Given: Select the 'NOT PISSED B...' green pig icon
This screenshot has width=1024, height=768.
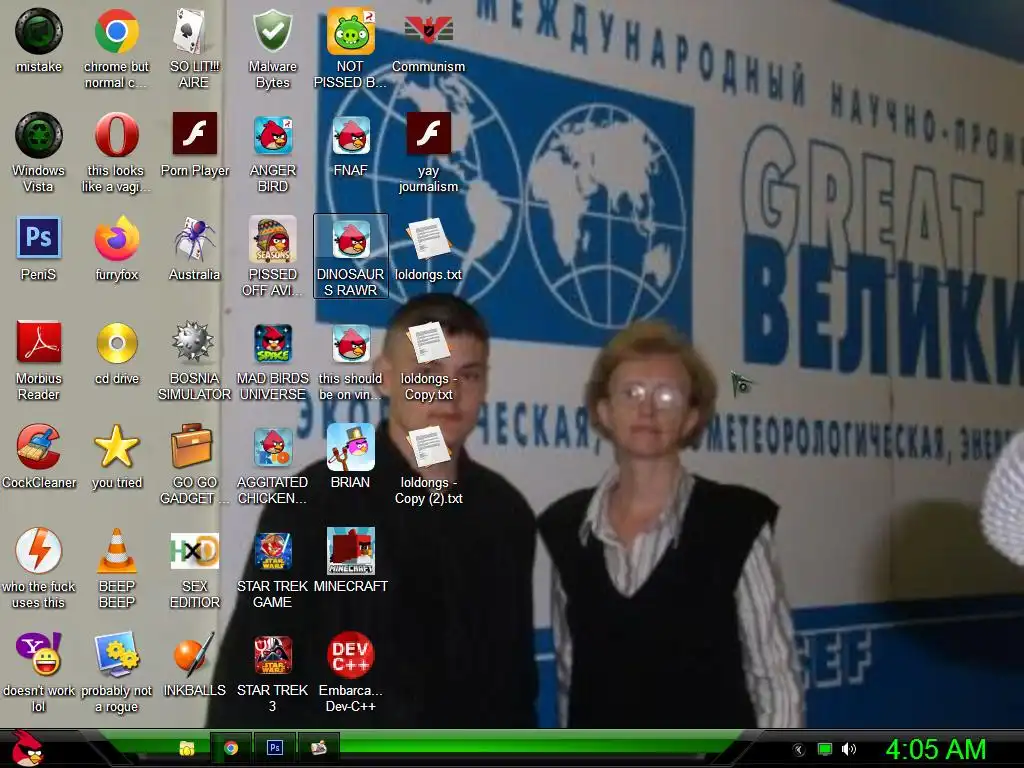Looking at the screenshot, I should 351,31.
